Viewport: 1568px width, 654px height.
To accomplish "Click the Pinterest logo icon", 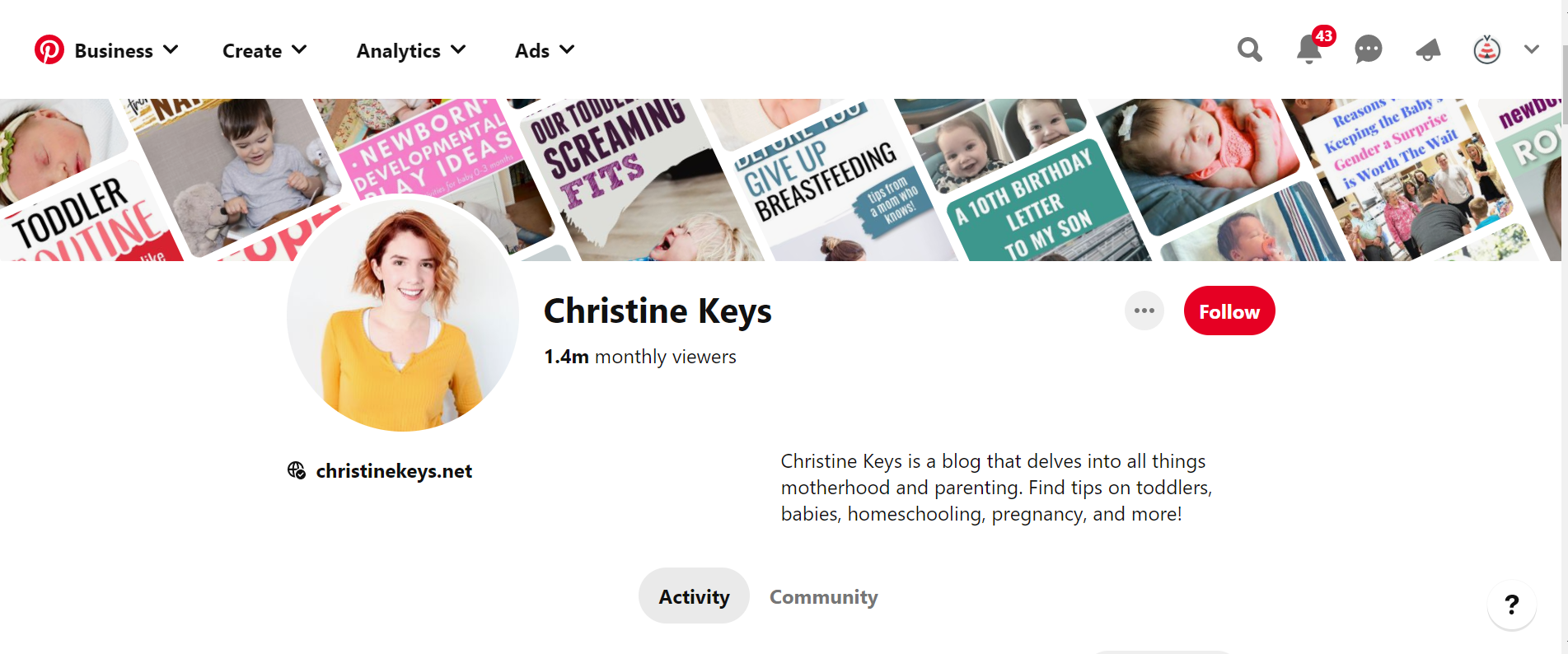I will coord(49,50).
